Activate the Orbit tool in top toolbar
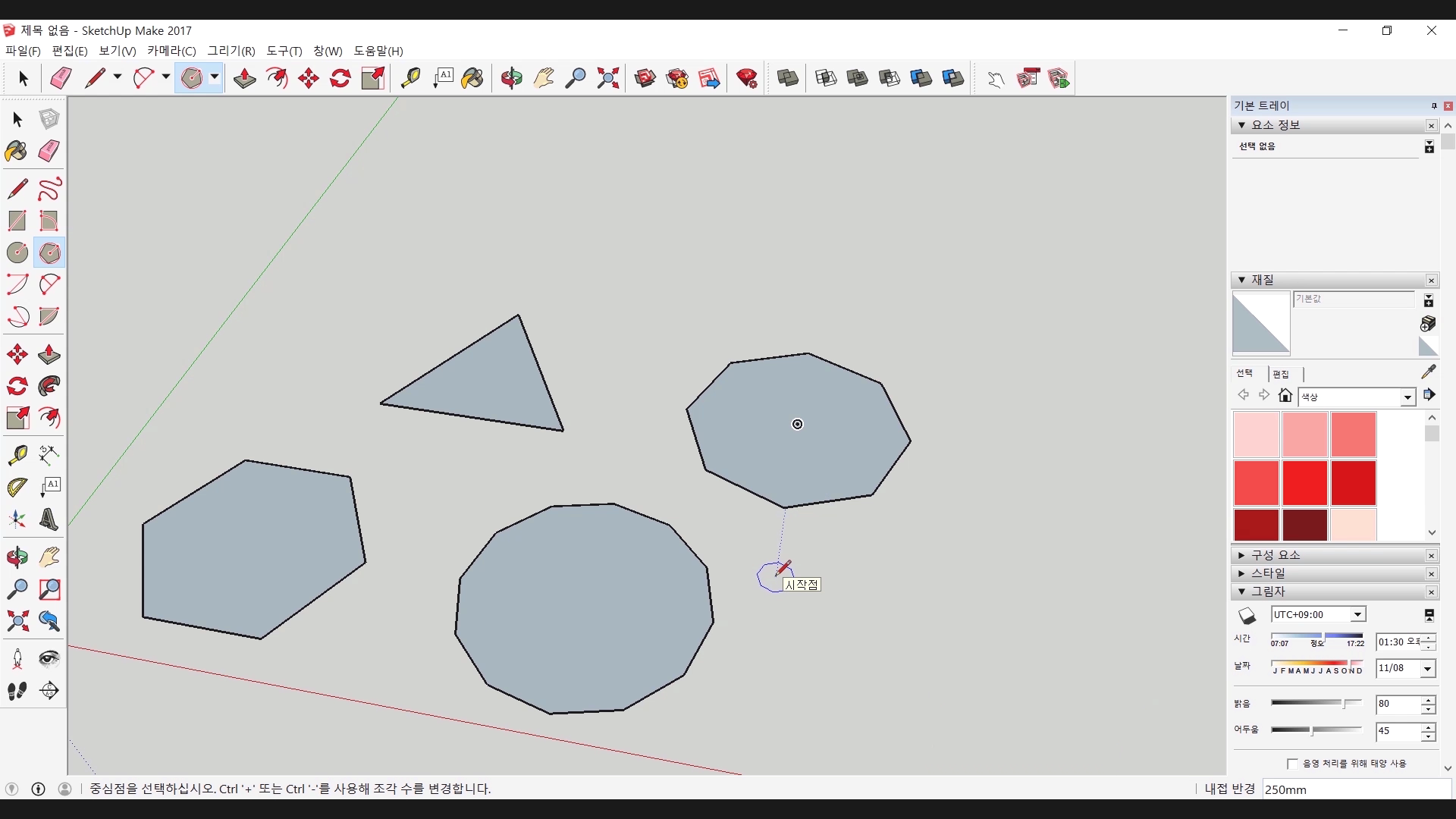The image size is (1456, 819). tap(511, 78)
